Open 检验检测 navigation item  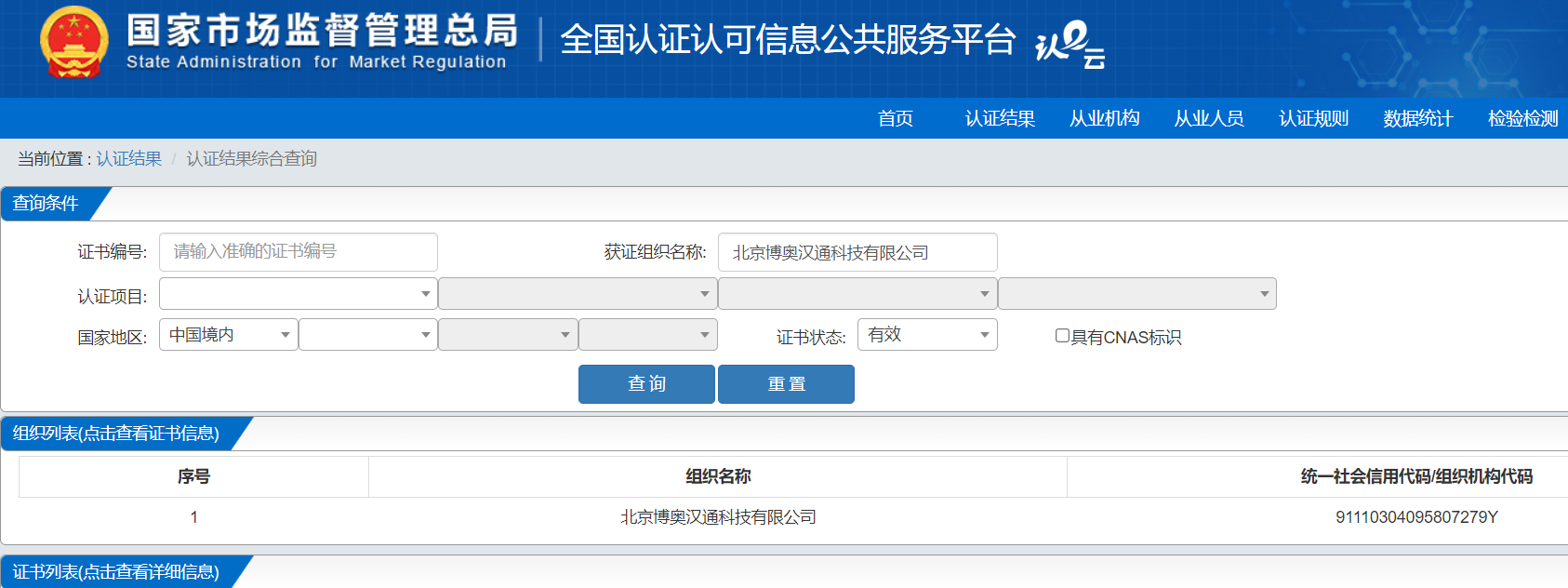click(1522, 118)
